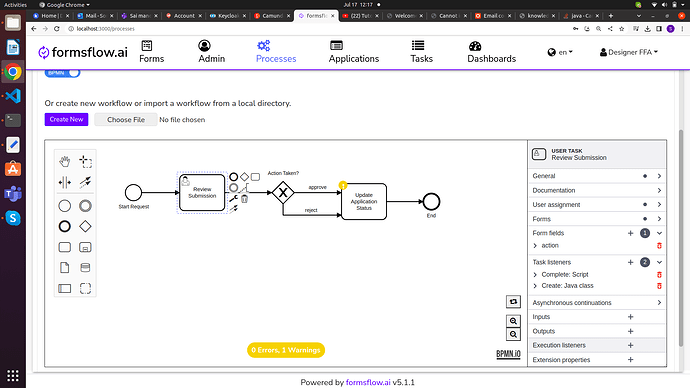
Task: Remove the action form field
Action: click(659, 245)
